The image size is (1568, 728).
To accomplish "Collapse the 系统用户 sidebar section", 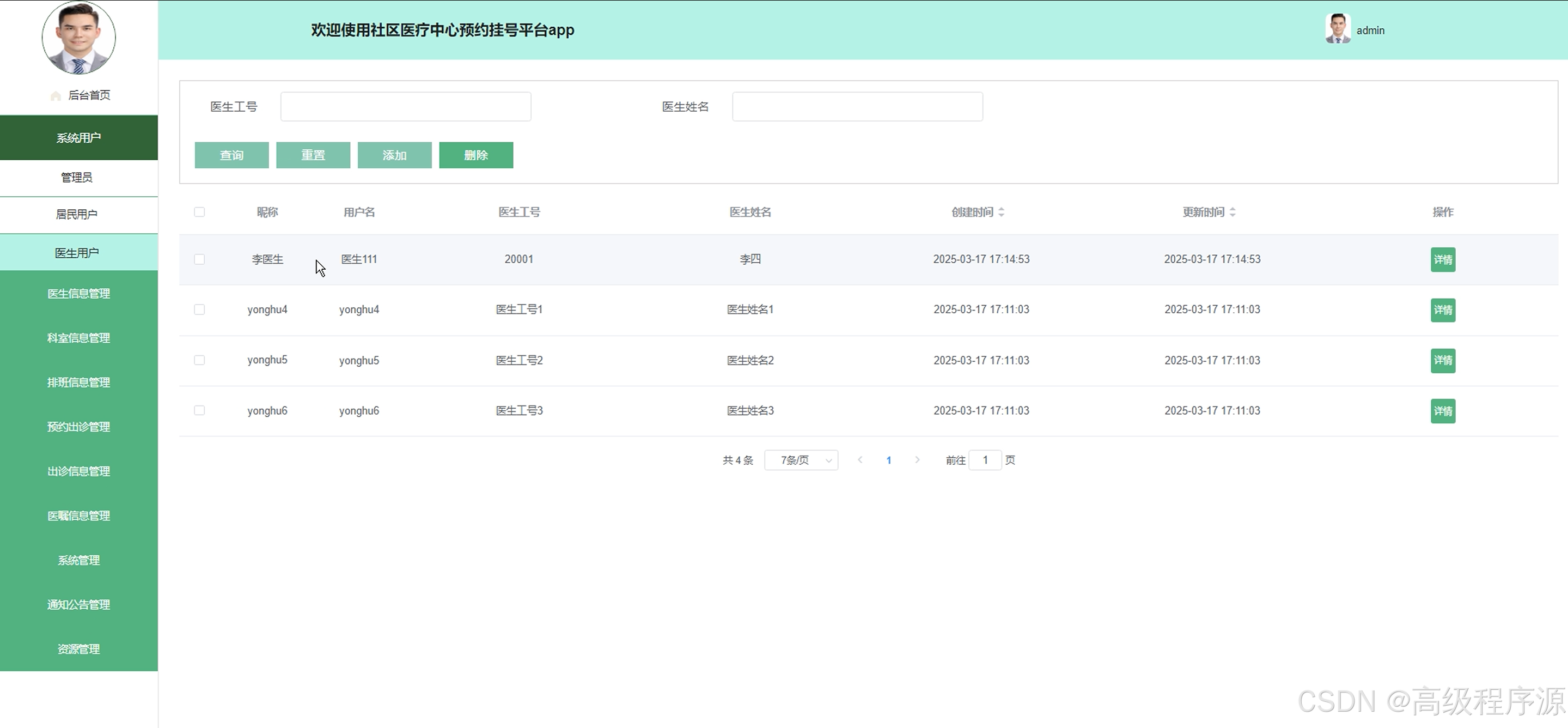I will (x=78, y=138).
